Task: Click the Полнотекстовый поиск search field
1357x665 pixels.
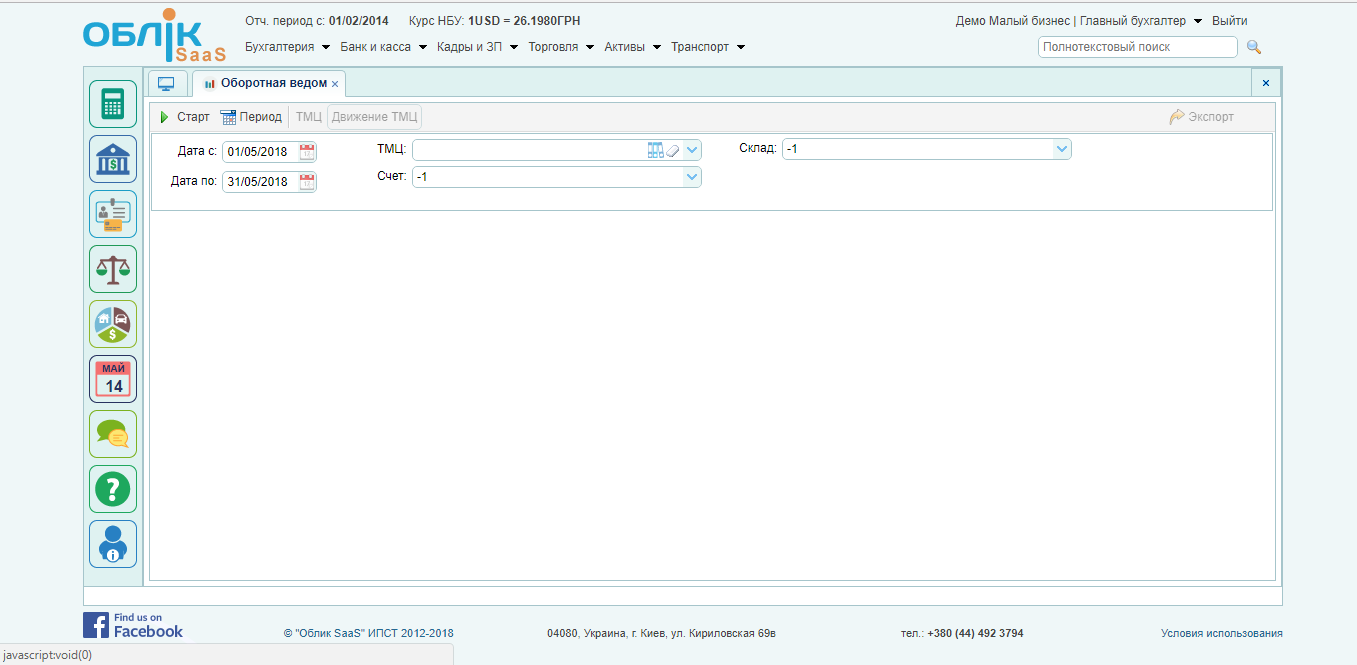Action: tap(1137, 47)
